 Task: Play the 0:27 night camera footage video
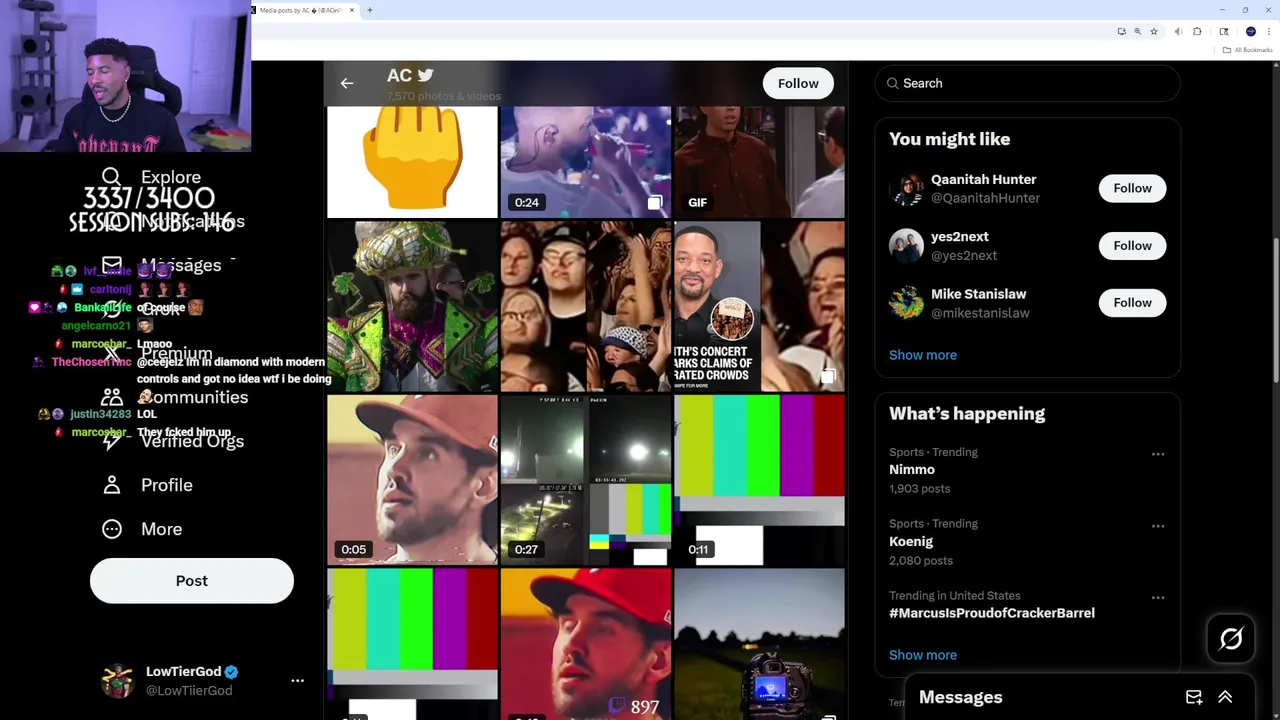pos(586,480)
